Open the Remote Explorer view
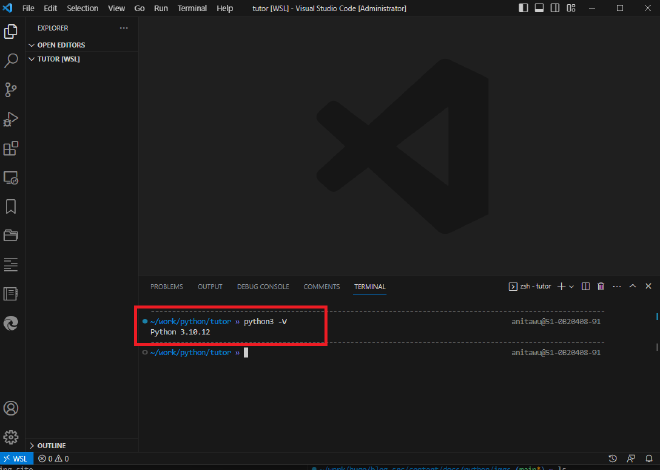Screen dimensions: 660x470 click(x=11, y=178)
